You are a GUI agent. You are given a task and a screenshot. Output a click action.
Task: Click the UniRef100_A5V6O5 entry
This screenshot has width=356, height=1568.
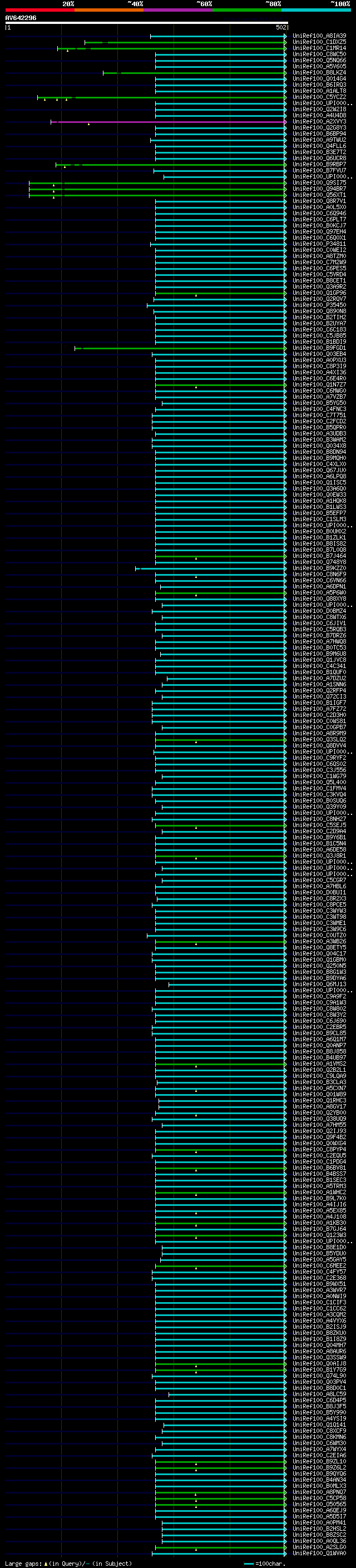coord(319,66)
